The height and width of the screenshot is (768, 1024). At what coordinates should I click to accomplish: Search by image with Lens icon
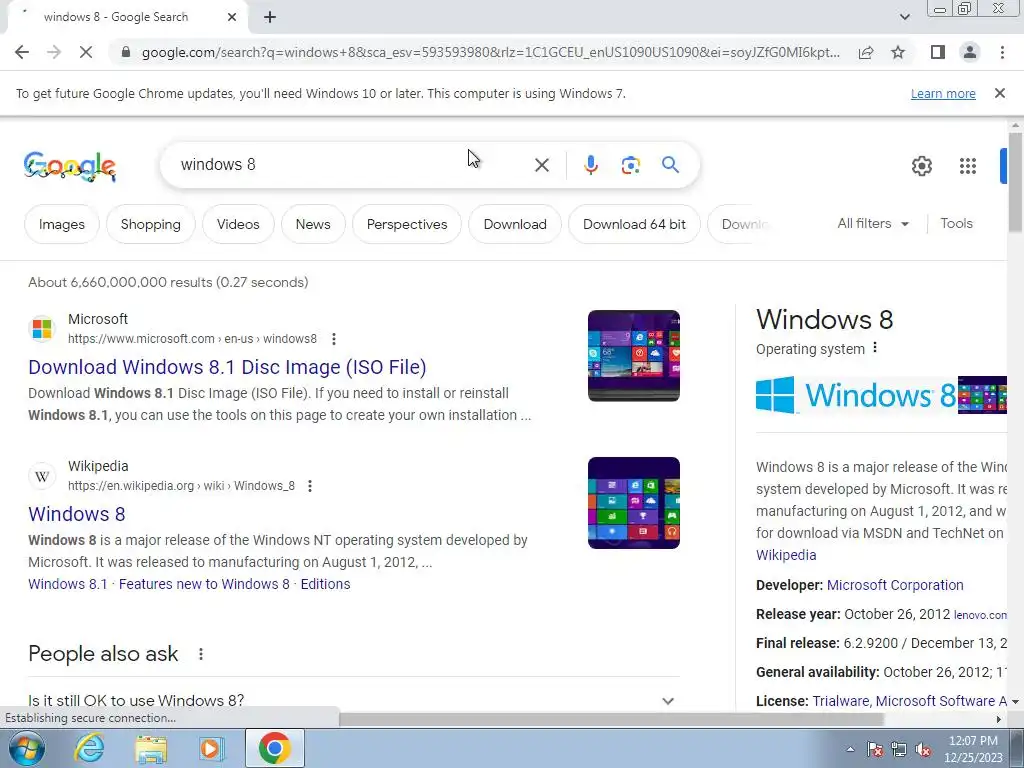click(630, 165)
